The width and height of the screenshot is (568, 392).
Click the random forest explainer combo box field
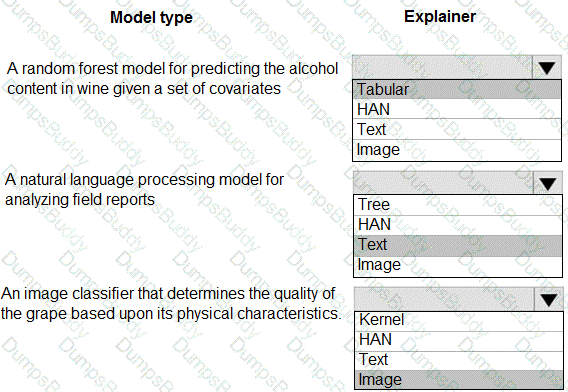point(442,67)
